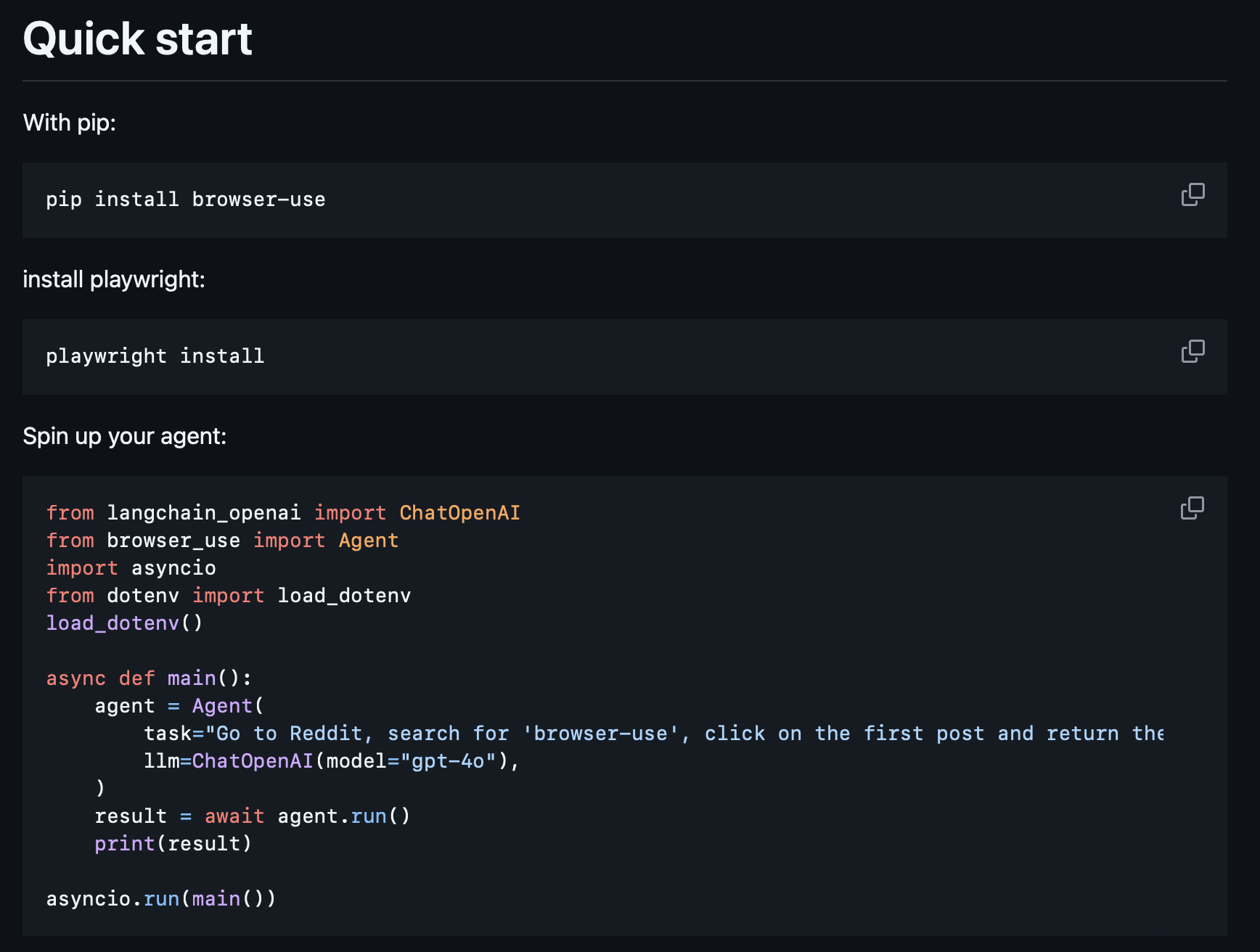Click "from browser_use import Agent" line
This screenshot has width=1260, height=952.
click(222, 541)
